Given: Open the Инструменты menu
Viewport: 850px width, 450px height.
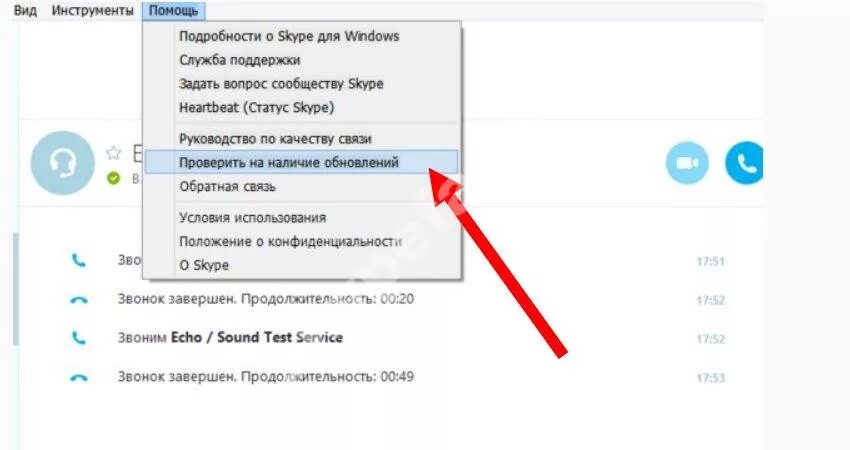Looking at the screenshot, I should click(92, 10).
